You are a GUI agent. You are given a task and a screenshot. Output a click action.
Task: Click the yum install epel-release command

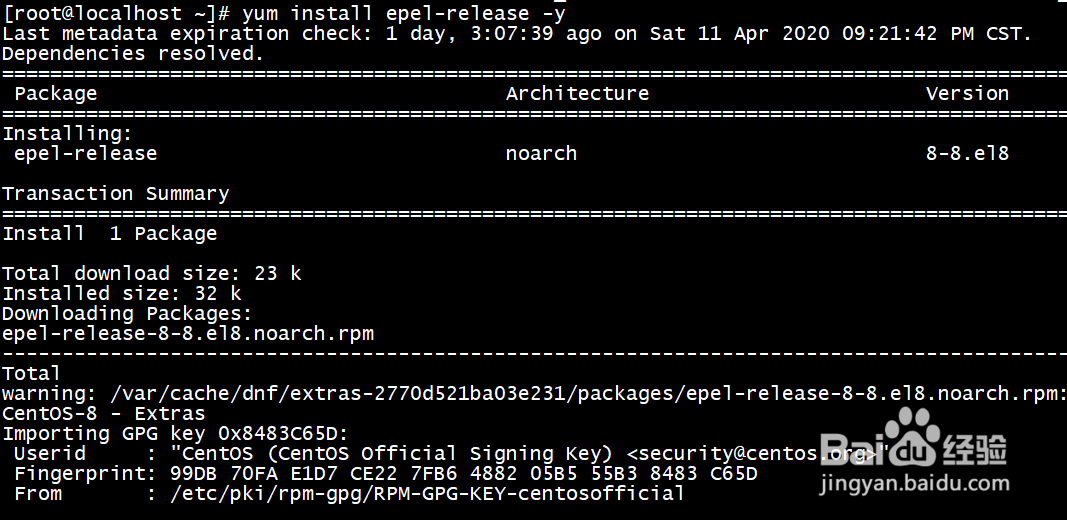coord(403,14)
